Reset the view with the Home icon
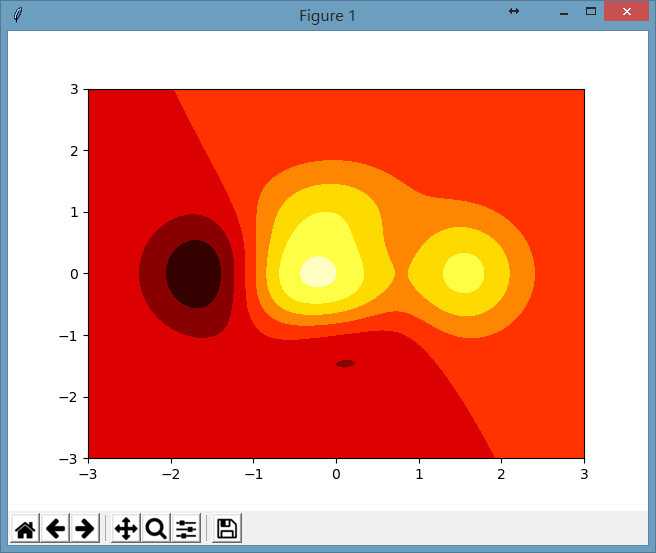 tap(25, 528)
